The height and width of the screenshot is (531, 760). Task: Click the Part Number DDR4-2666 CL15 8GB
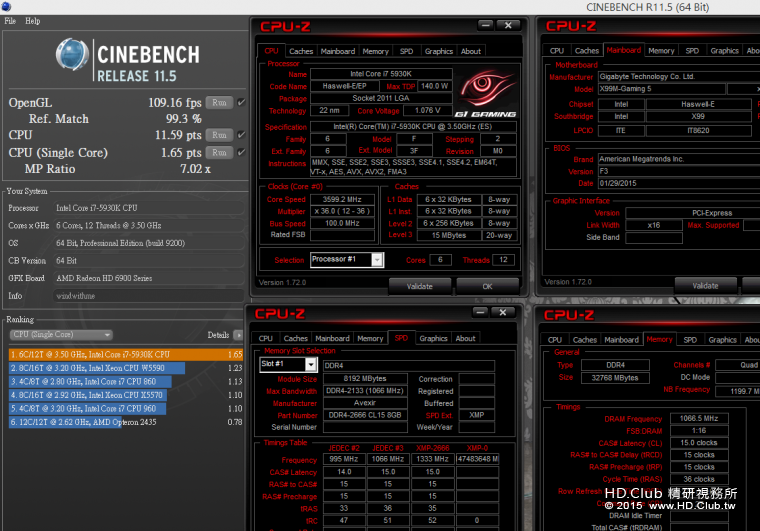[365, 415]
